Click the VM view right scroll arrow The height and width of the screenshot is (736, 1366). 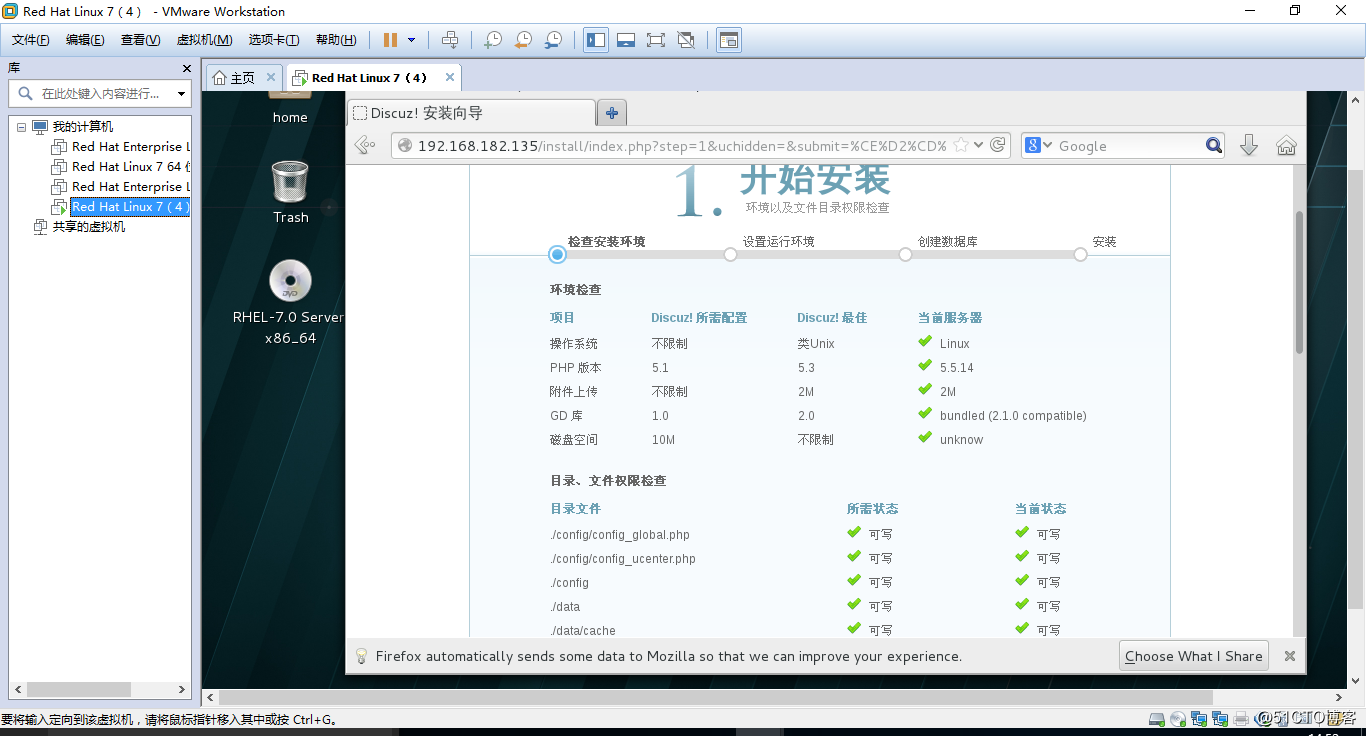1338,697
